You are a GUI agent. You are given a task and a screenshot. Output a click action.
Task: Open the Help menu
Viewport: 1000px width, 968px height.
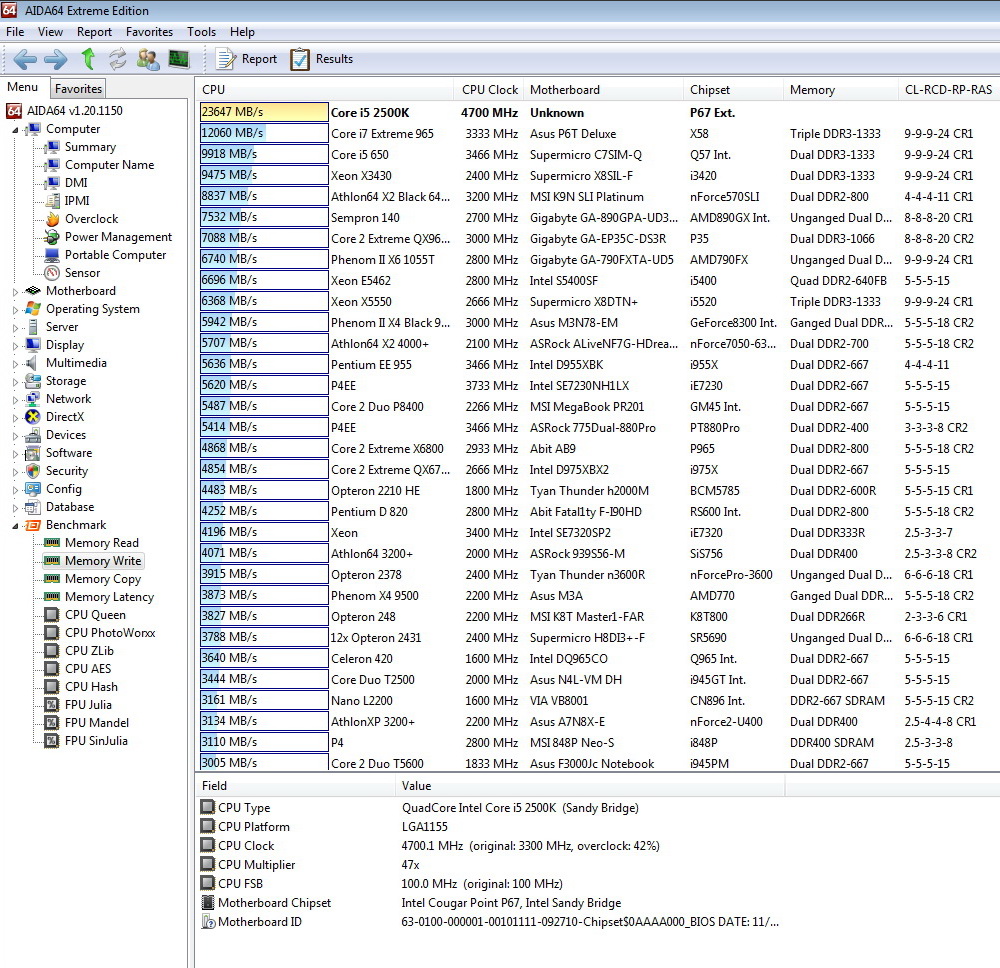(x=242, y=32)
